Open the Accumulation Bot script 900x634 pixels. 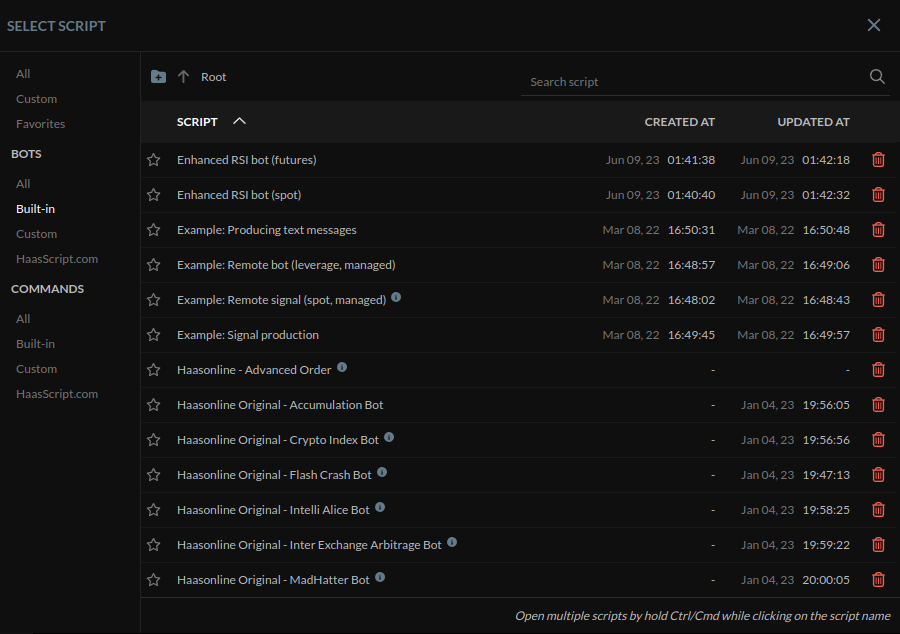279,404
